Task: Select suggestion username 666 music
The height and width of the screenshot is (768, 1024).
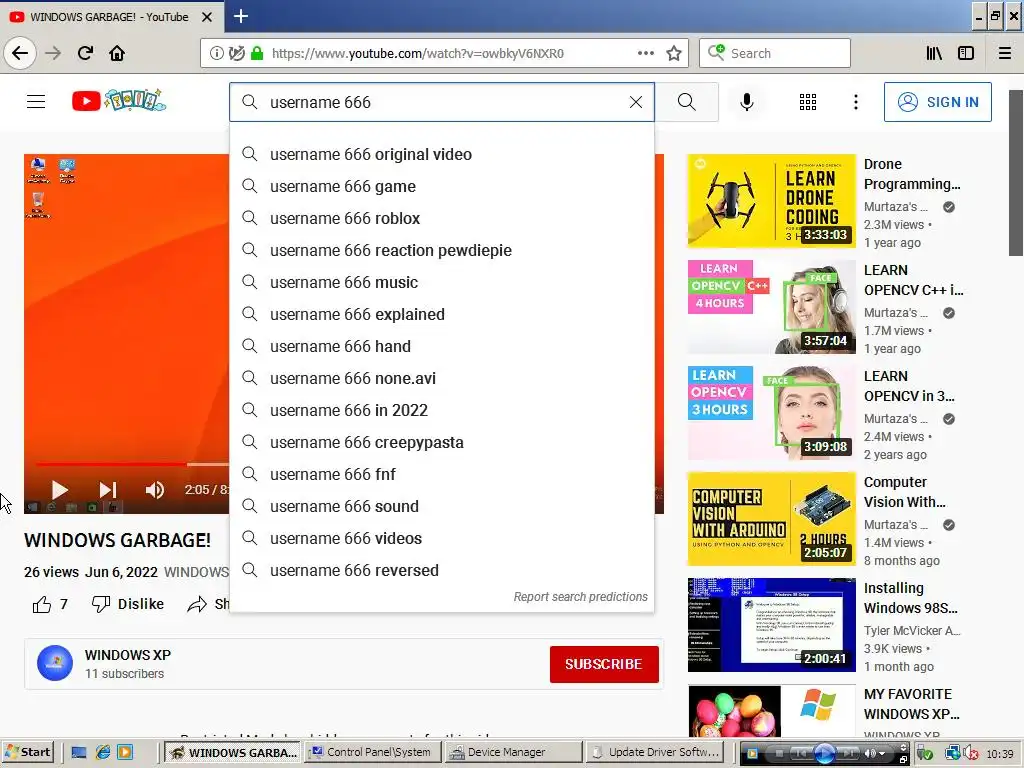Action: [441, 282]
